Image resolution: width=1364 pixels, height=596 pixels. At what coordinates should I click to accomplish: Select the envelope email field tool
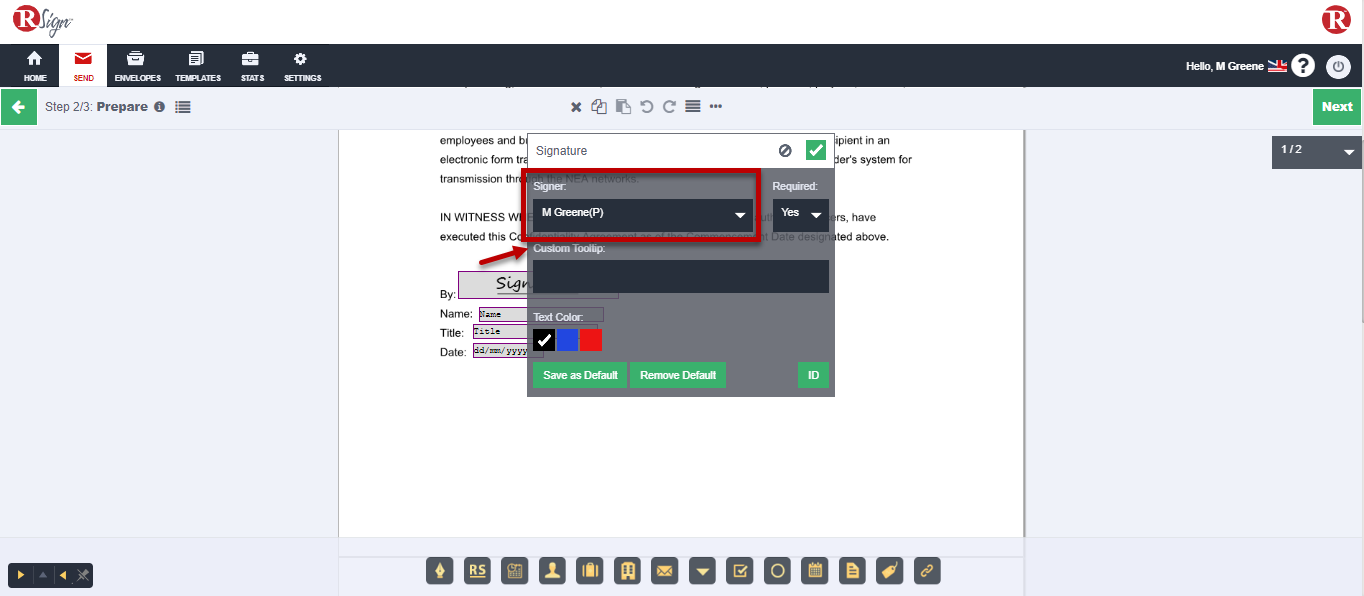pos(664,571)
